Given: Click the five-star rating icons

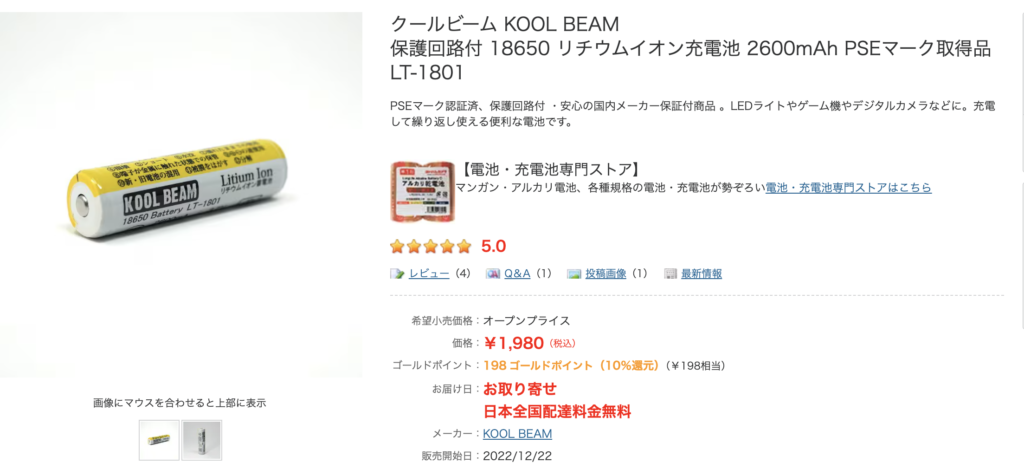Looking at the screenshot, I should point(430,245).
